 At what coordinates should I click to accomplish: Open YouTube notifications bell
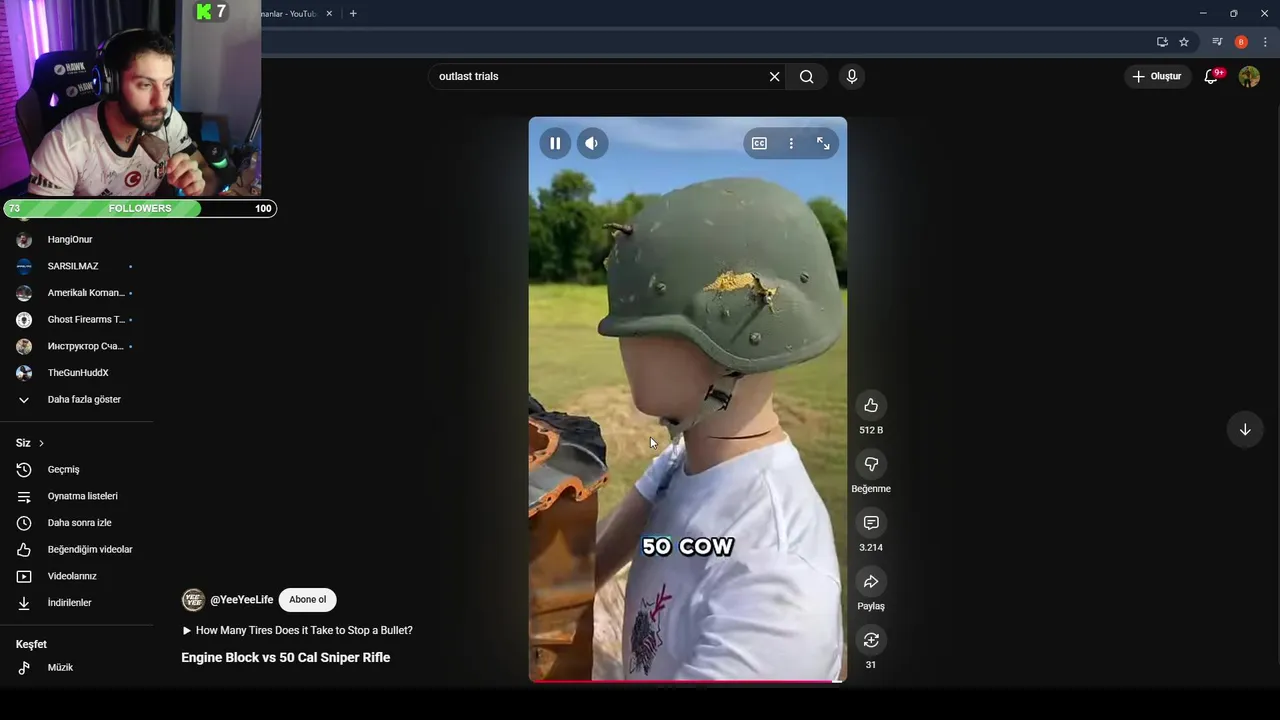(1211, 76)
